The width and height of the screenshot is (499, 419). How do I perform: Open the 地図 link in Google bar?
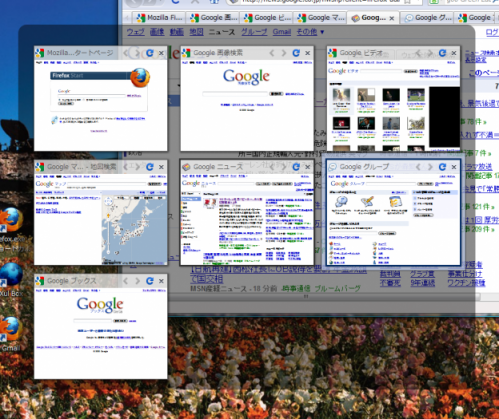coord(196,32)
